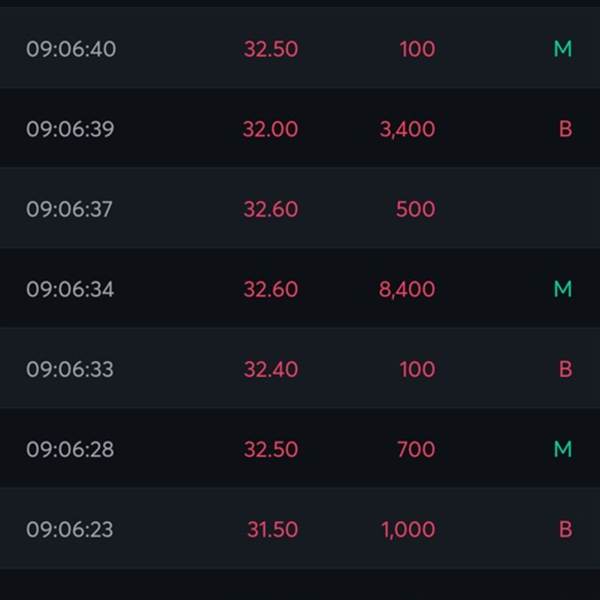Click the red B marker at 09:06:33
The width and height of the screenshot is (600, 600).
(566, 369)
